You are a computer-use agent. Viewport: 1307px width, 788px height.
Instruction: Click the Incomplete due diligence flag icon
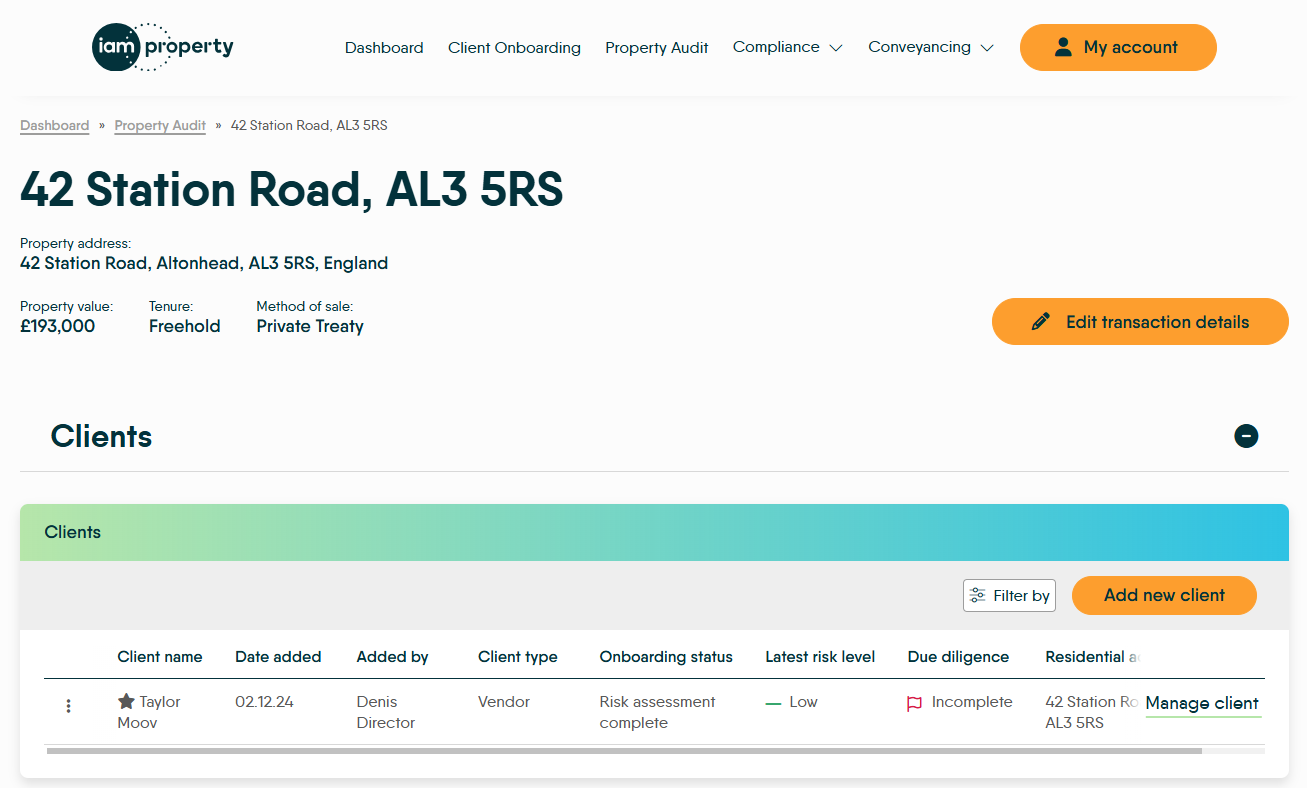pyautogui.click(x=914, y=703)
